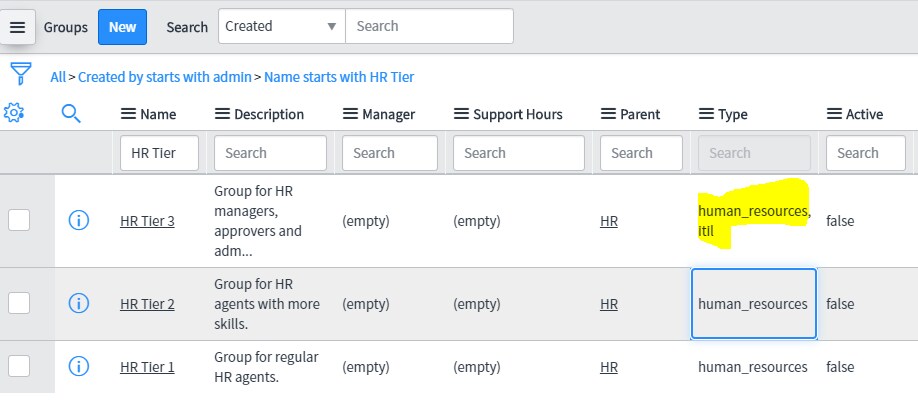
Task: Open the HR Tier 2 group link
Action: coord(147,304)
